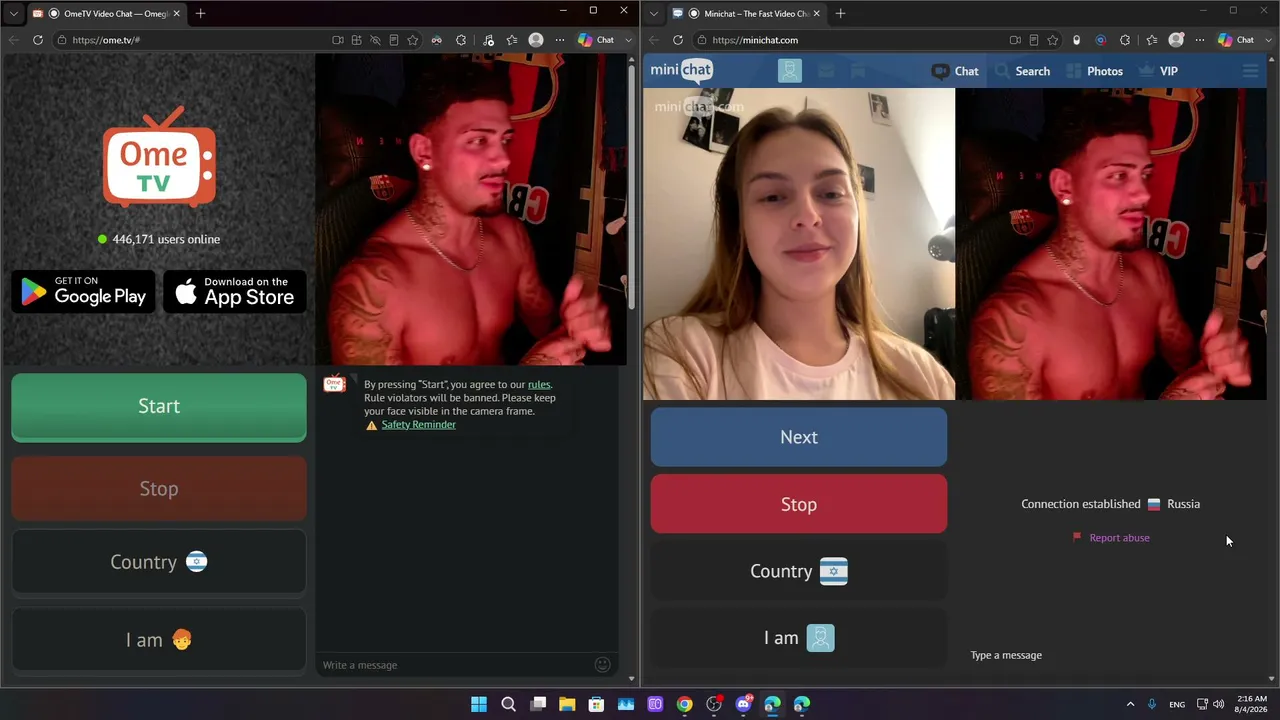
Task: Open Copilot Chat in OmeTV window
Action: [596, 40]
